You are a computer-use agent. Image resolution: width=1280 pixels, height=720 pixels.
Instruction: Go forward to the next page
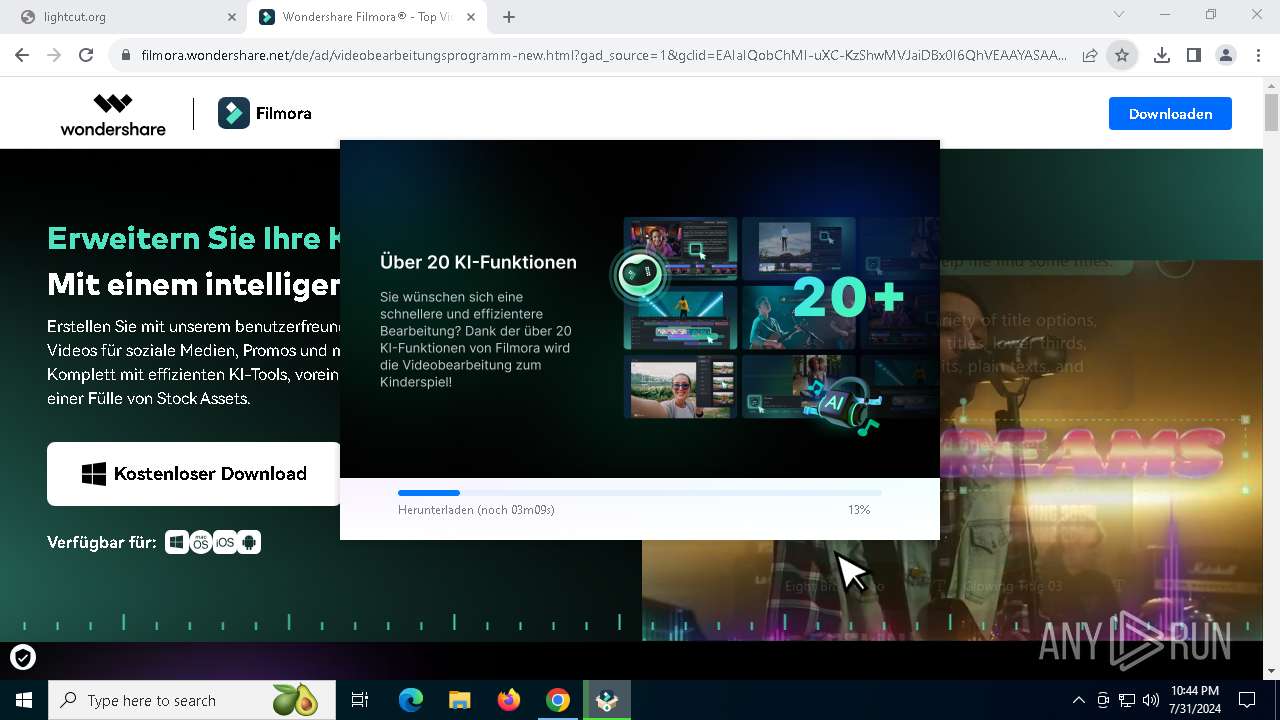tap(54, 56)
